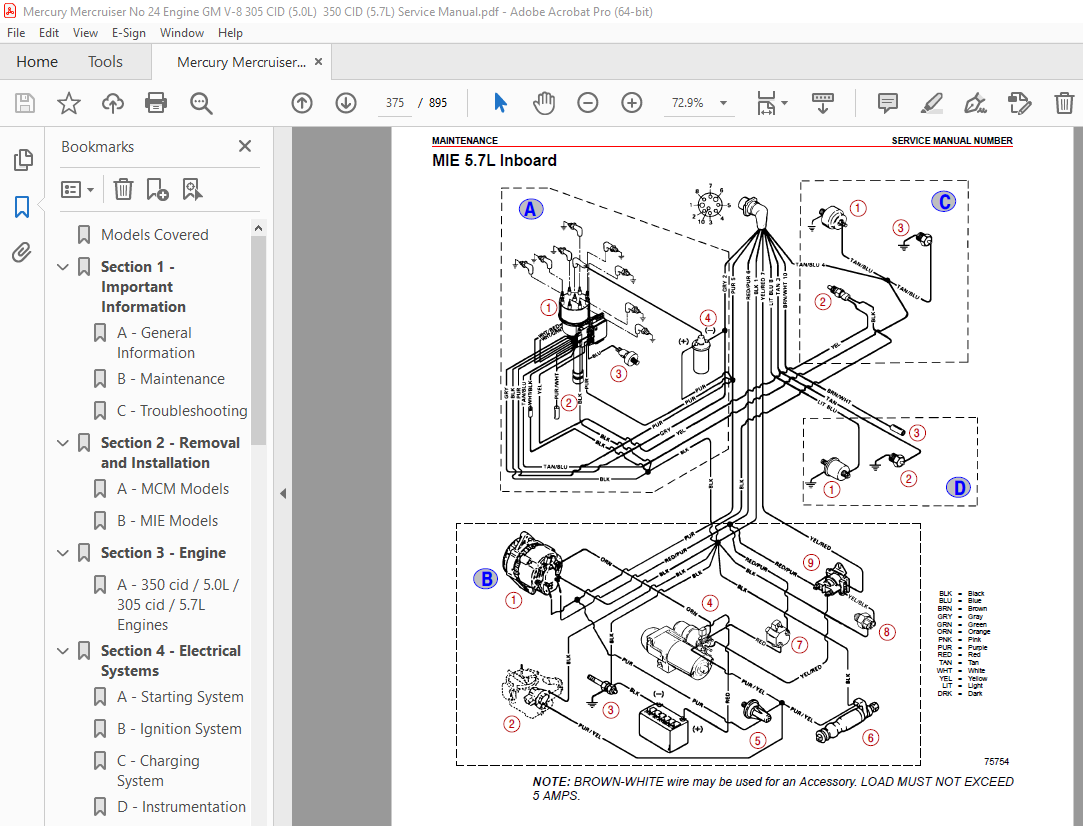Image resolution: width=1083 pixels, height=826 pixels.
Task: Switch to the Tools tab
Action: [x=105, y=62]
